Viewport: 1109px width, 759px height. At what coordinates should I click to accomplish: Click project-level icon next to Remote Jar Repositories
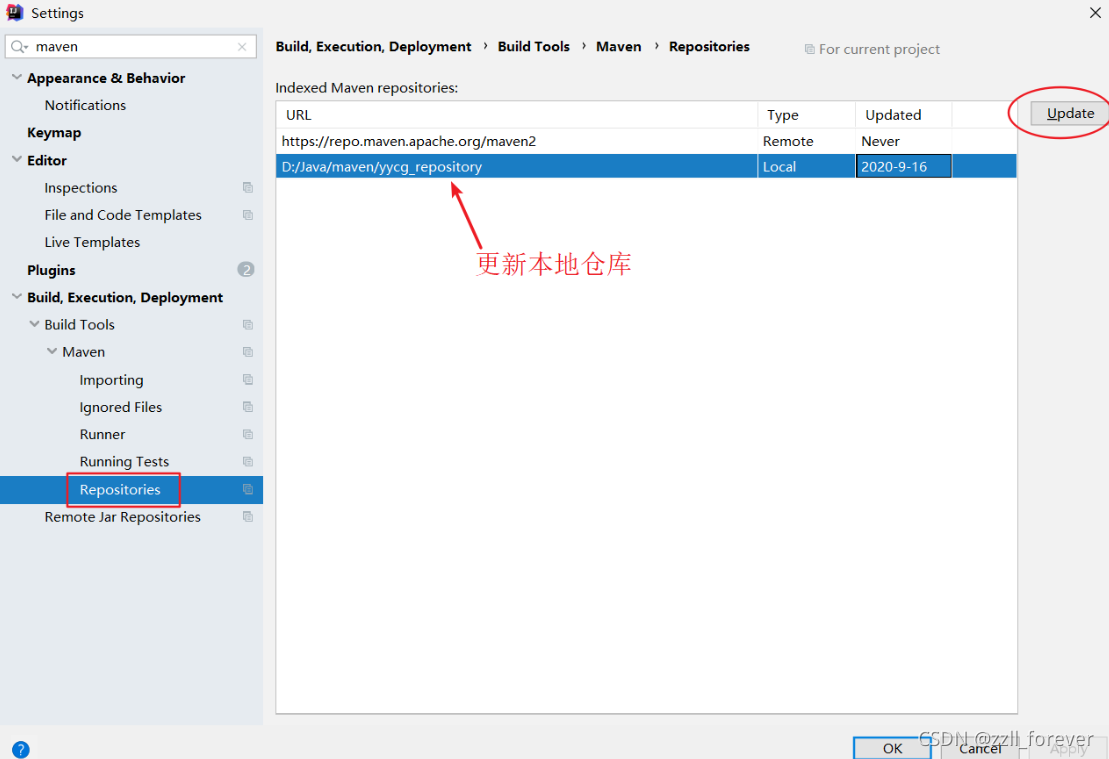tap(248, 517)
